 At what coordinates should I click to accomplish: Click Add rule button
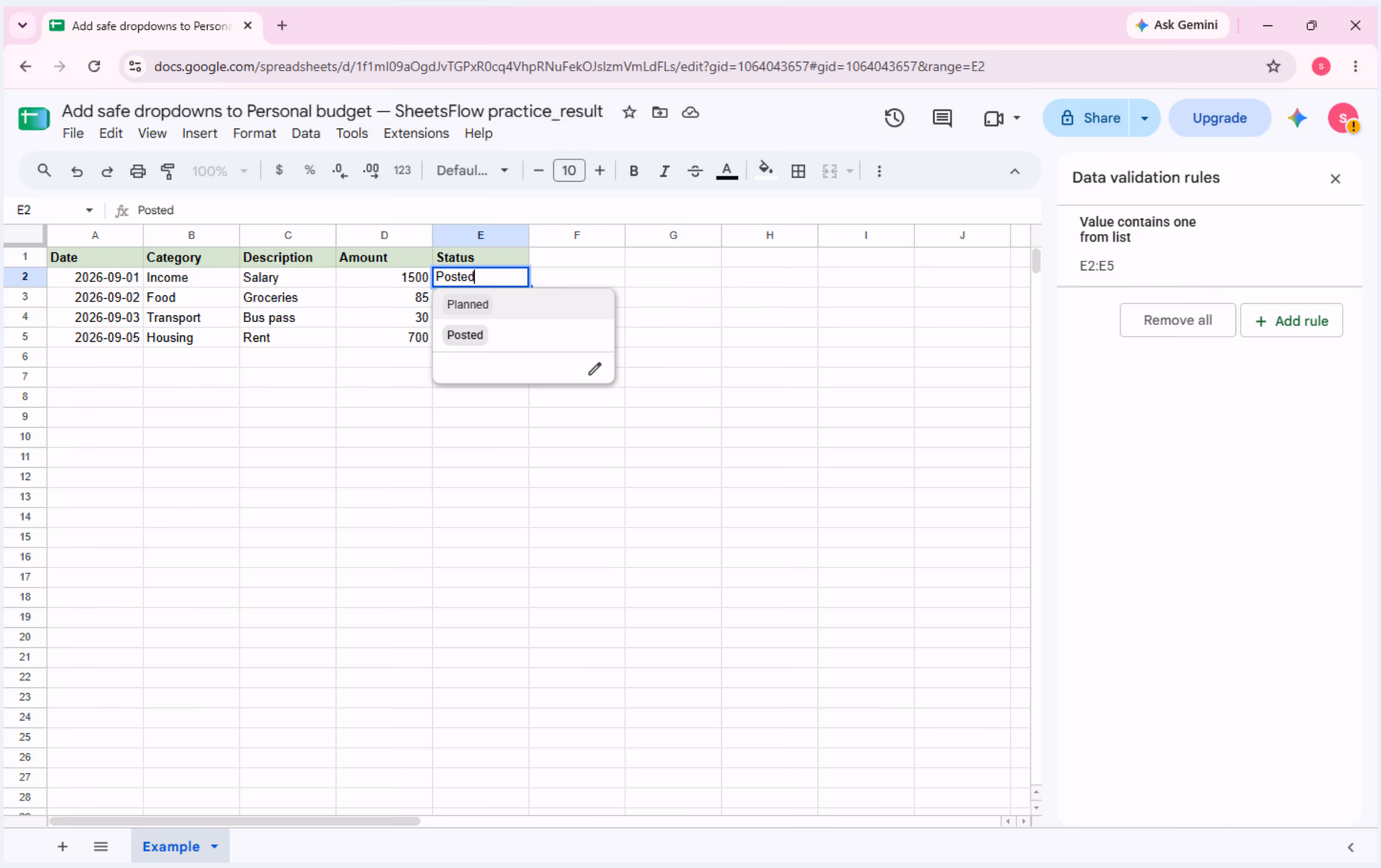1291,321
